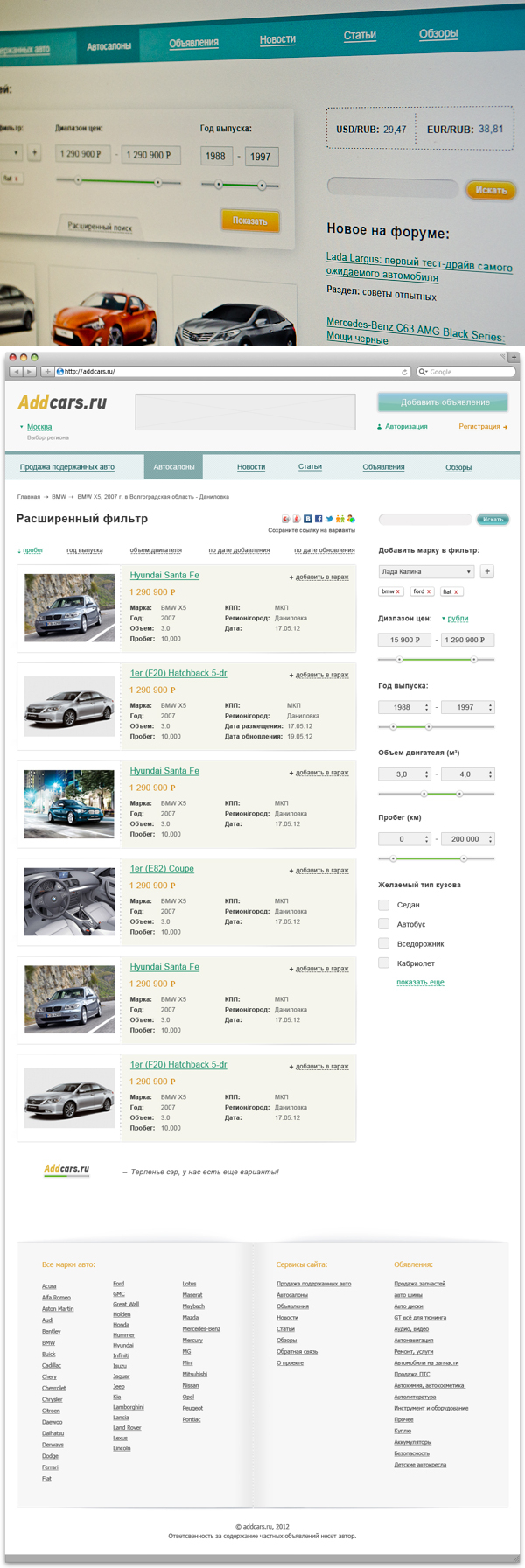Click Показать button in top photo mockup
Screen dimensions: 525x1568
(249, 220)
